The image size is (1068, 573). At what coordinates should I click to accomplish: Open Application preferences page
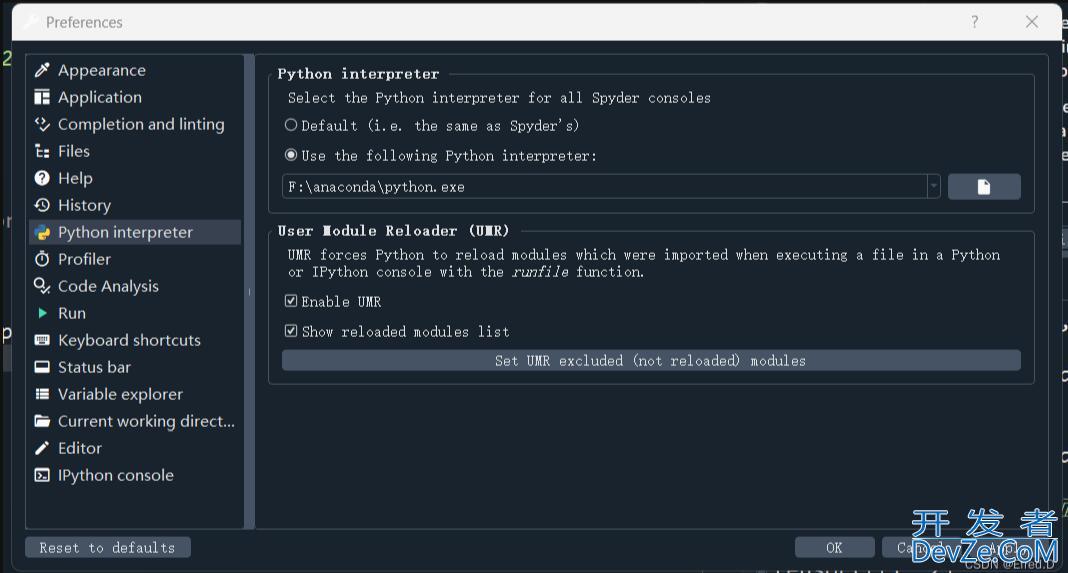pos(134,97)
